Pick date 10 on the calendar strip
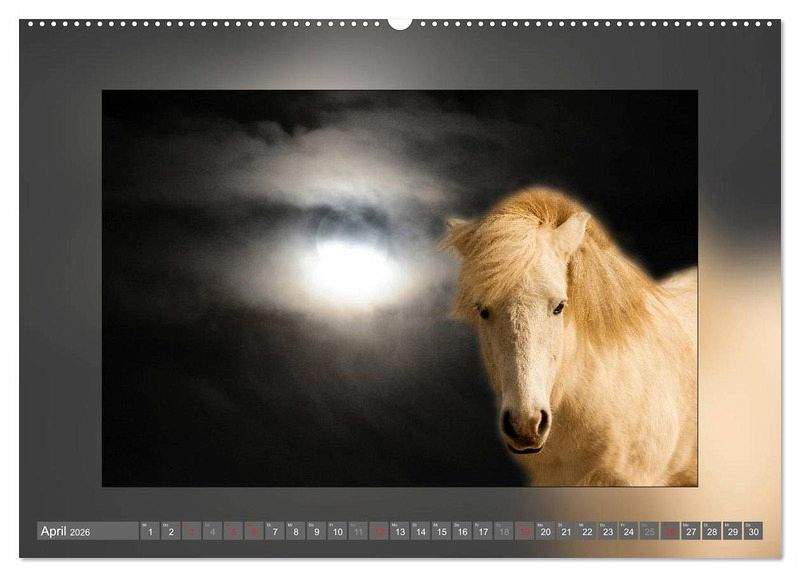This screenshot has width=800, height=577. pos(337,531)
